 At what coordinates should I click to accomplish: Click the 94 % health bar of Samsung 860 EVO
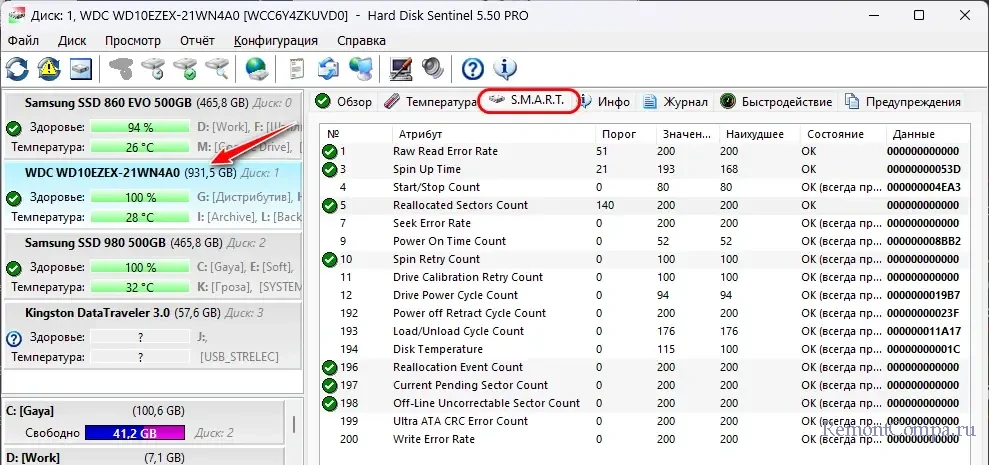(140, 128)
